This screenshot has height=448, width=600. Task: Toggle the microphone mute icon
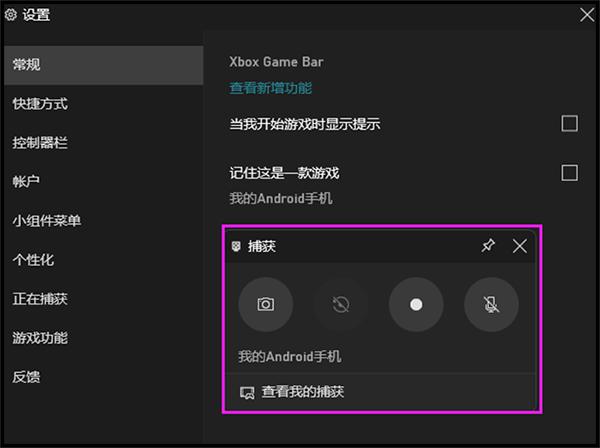491,305
